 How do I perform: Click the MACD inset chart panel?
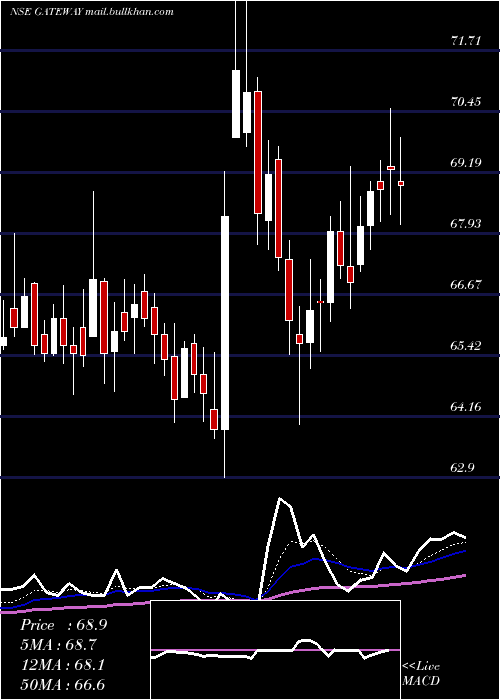tap(275, 650)
